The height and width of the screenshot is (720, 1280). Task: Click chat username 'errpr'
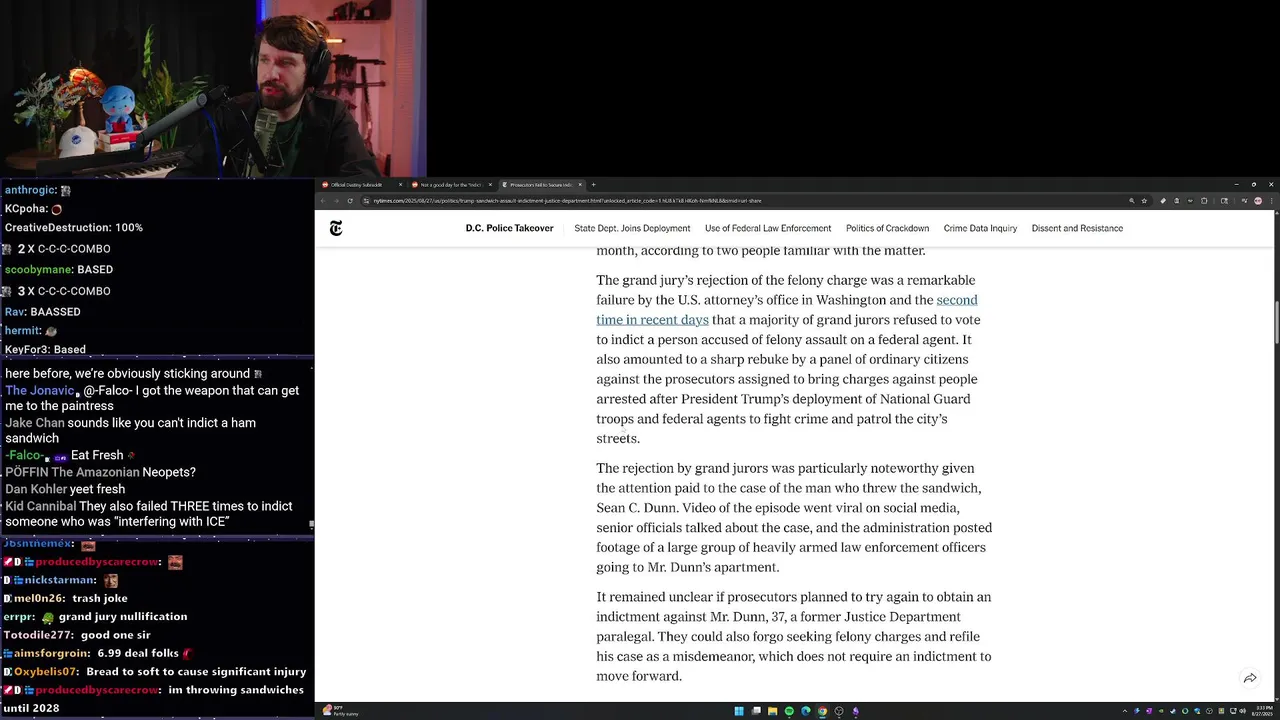click(19, 617)
